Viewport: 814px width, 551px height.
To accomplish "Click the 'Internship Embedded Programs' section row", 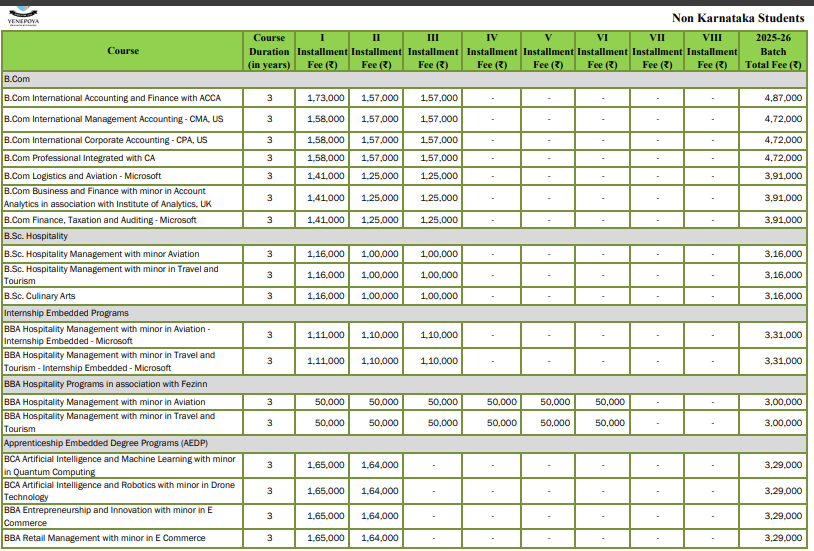I will [66, 313].
